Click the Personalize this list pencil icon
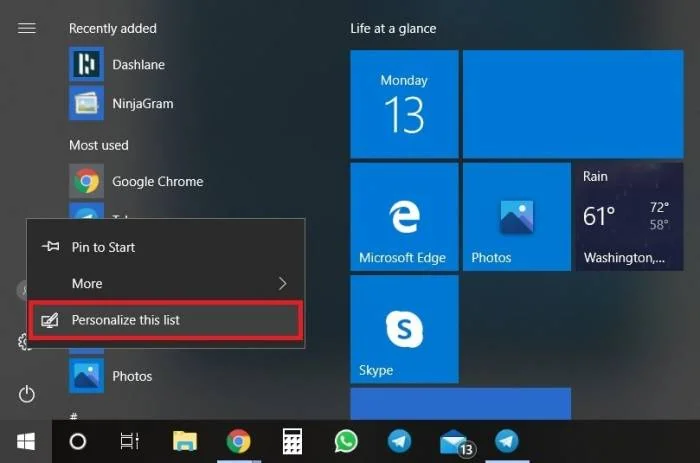Screen dimensions: 700x463 pos(50,320)
